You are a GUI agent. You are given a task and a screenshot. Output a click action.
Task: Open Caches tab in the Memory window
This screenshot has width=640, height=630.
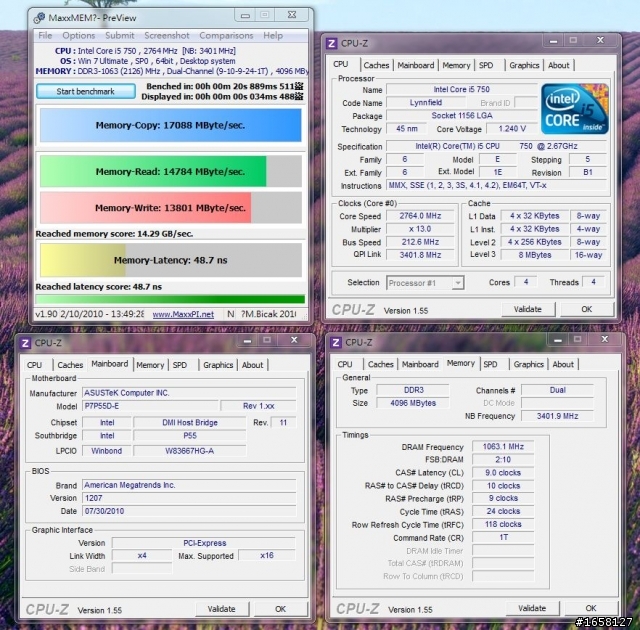tap(381, 364)
